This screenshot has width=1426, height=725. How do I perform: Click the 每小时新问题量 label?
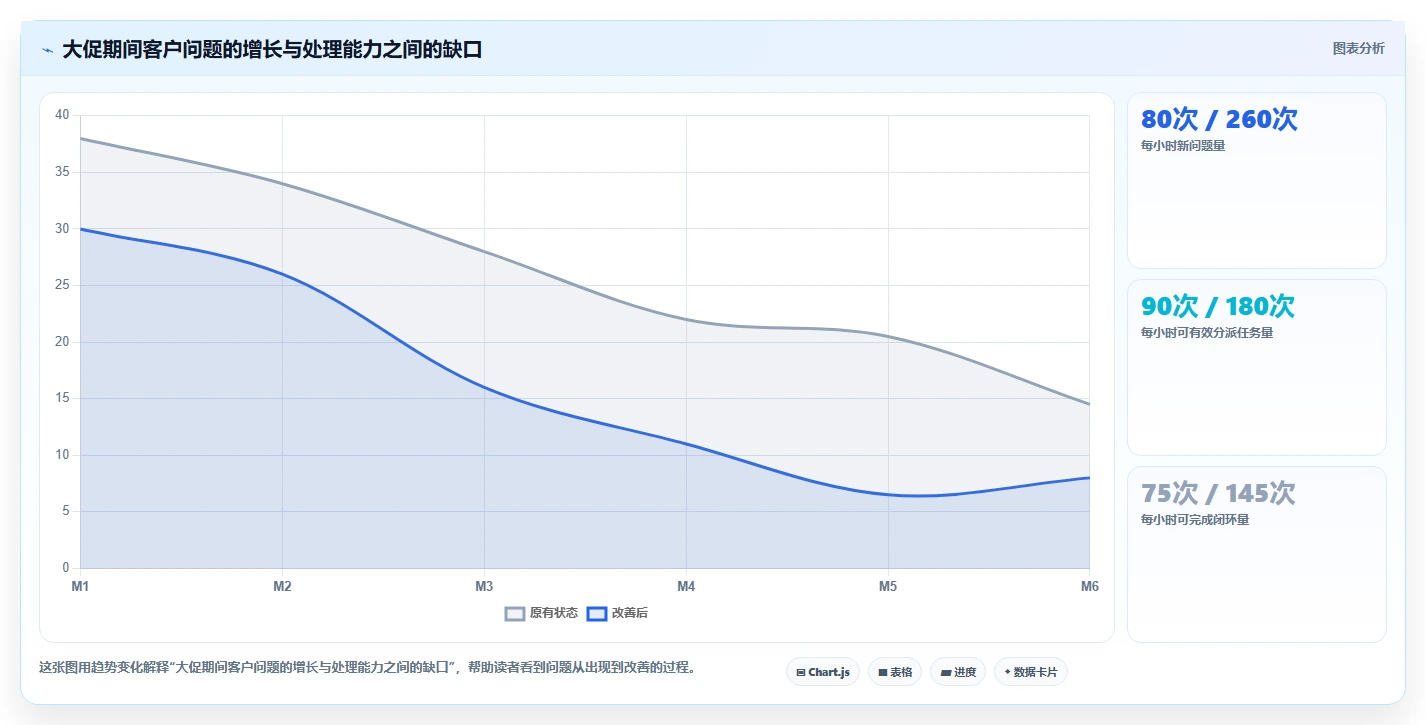pos(1183,146)
